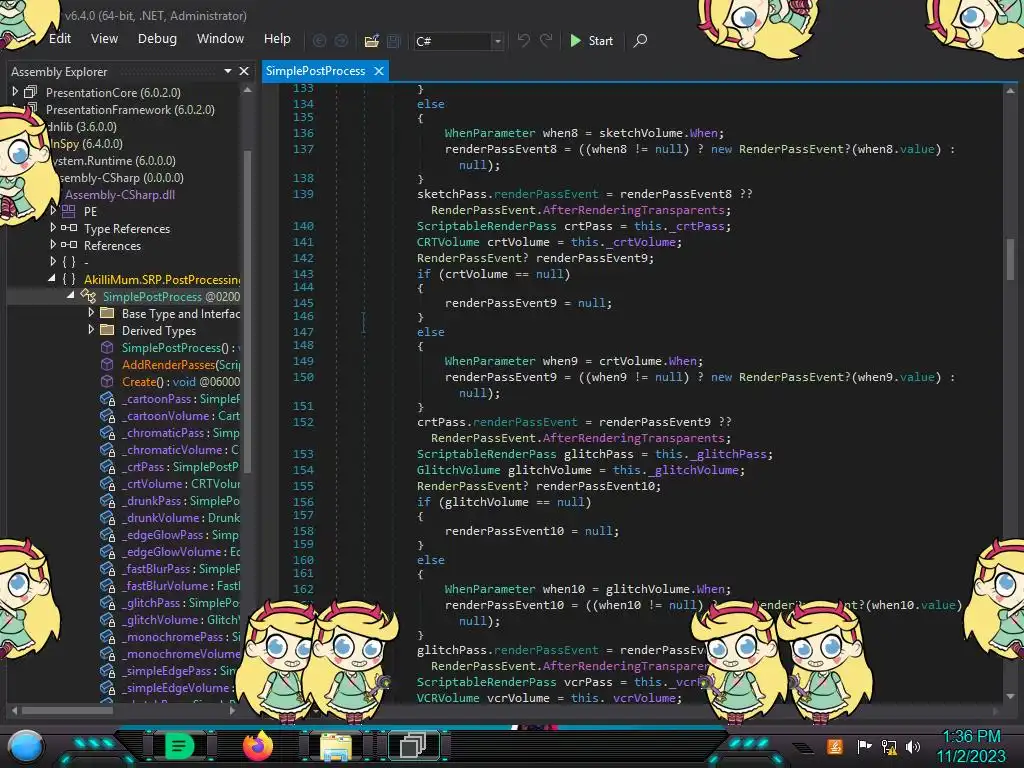Close the Assembly Explorer panel
Viewport: 1024px width, 768px height.
tap(244, 71)
